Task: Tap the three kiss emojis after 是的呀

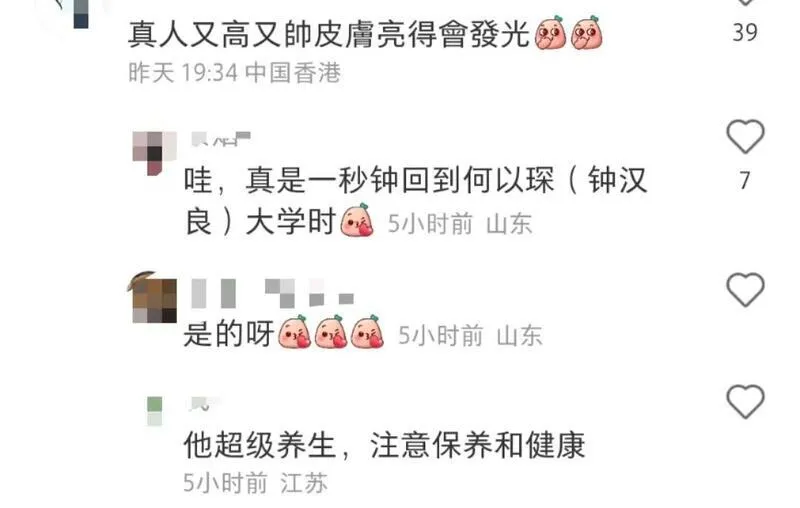Action: pyautogui.click(x=331, y=332)
